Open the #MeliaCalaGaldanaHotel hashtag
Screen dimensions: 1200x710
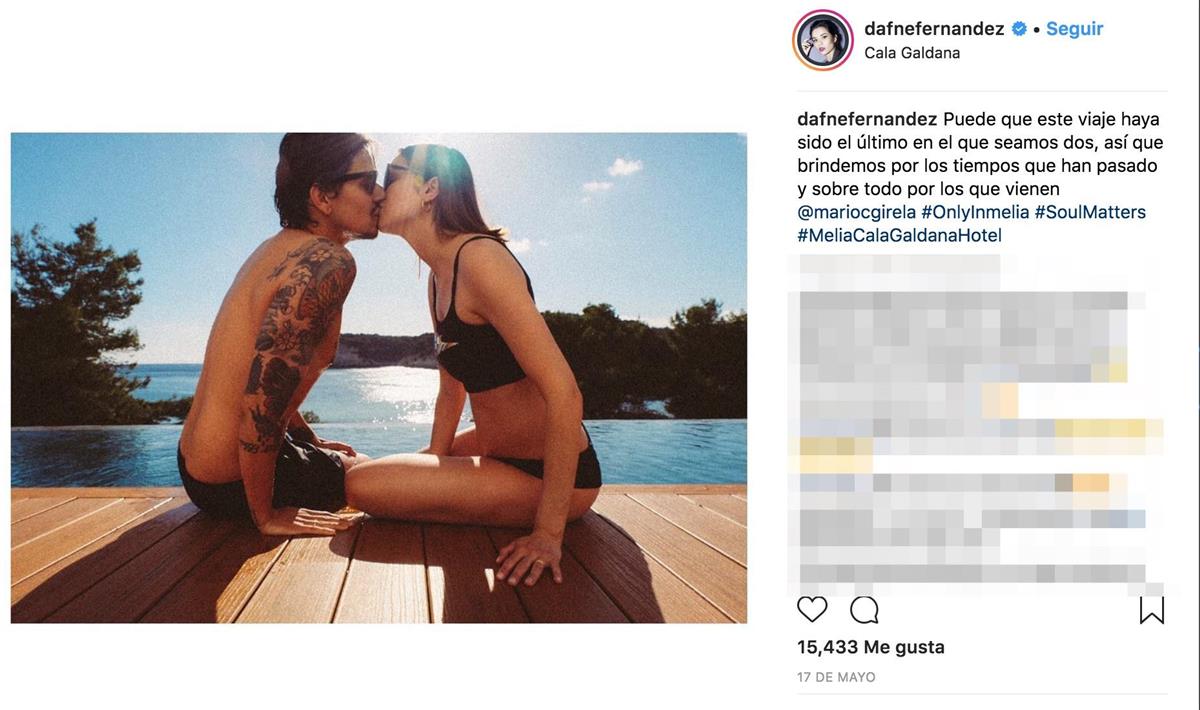899,236
